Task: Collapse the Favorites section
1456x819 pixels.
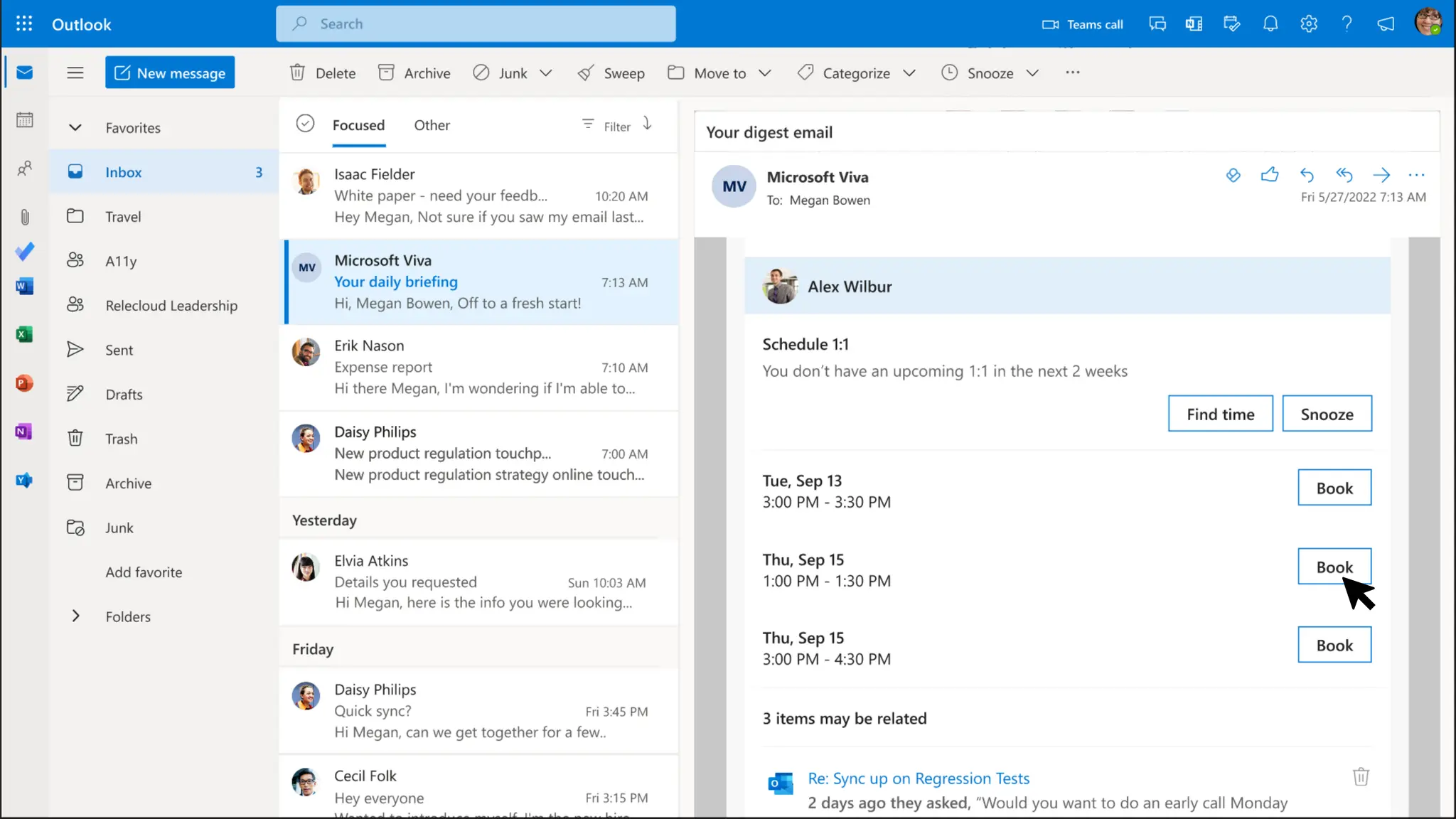Action: (x=75, y=128)
